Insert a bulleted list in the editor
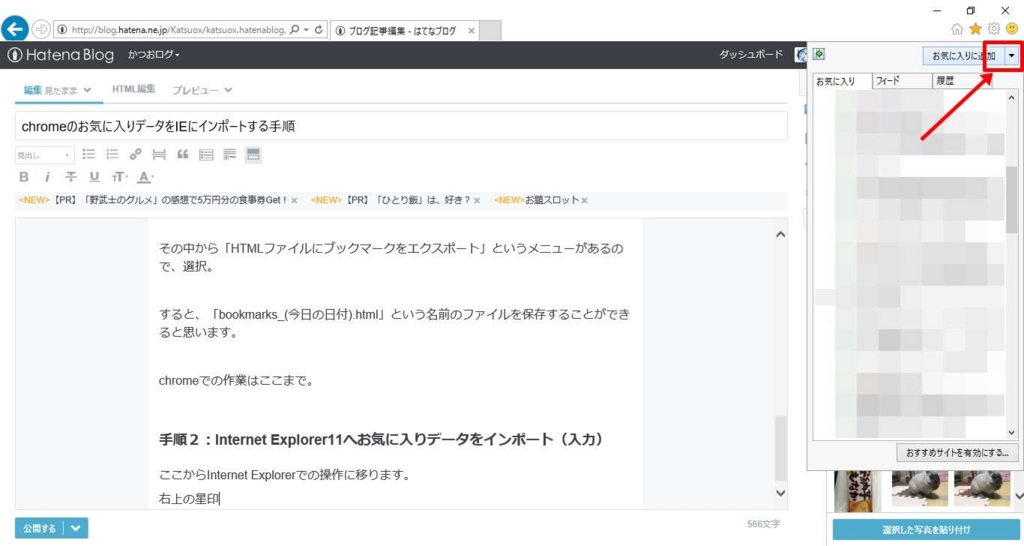1024x546 pixels. [x=89, y=154]
